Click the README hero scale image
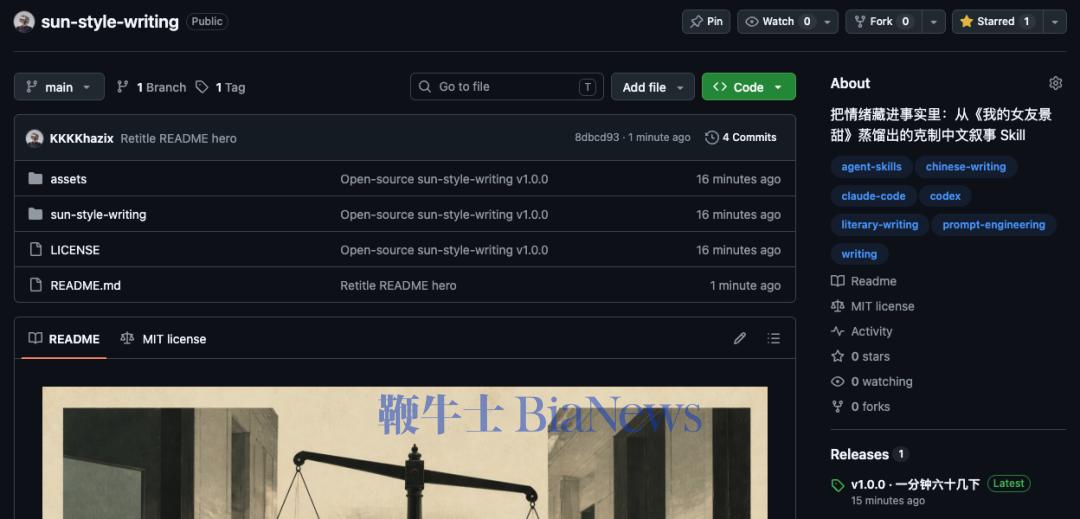 click(405, 452)
